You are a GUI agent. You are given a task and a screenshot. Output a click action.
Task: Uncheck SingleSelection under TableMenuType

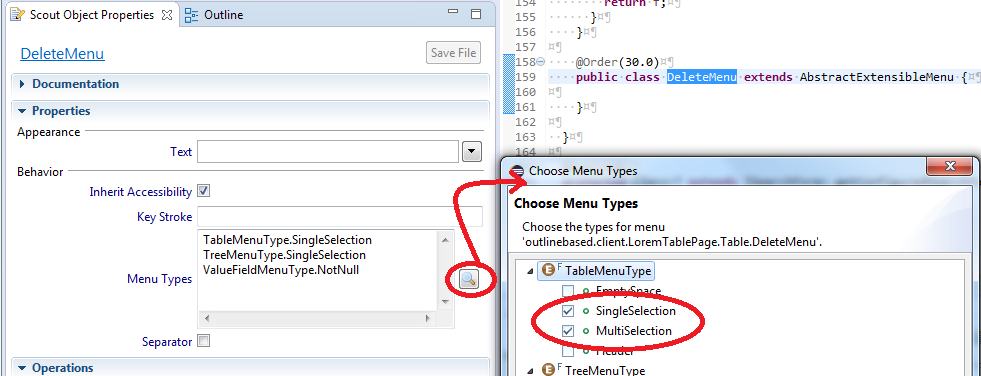pos(568,311)
